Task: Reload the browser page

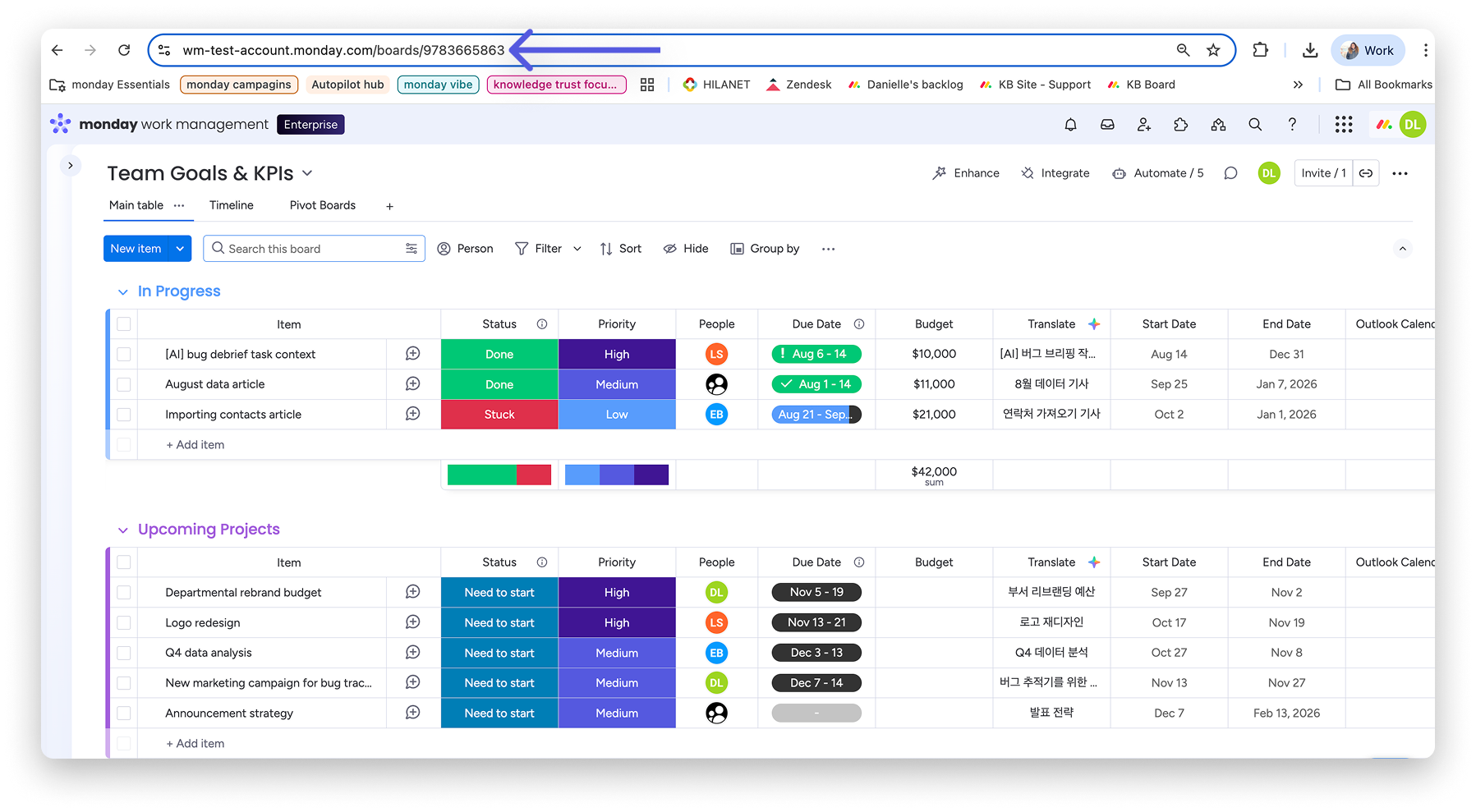Action: [124, 50]
